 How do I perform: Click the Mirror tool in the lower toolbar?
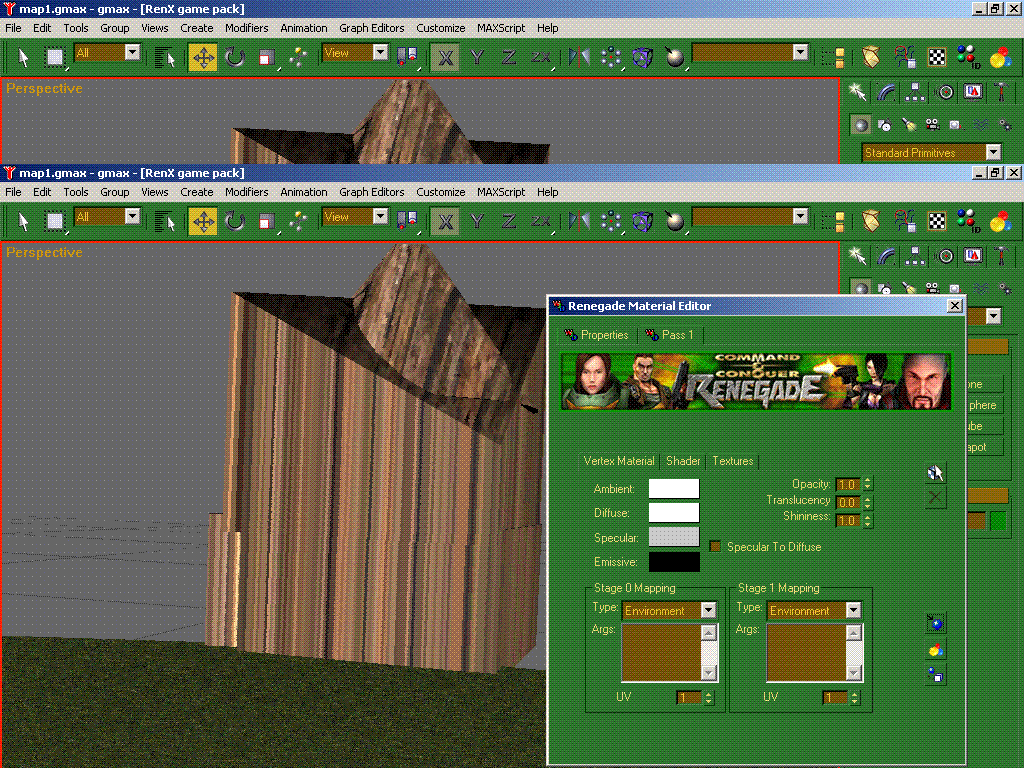[579, 221]
